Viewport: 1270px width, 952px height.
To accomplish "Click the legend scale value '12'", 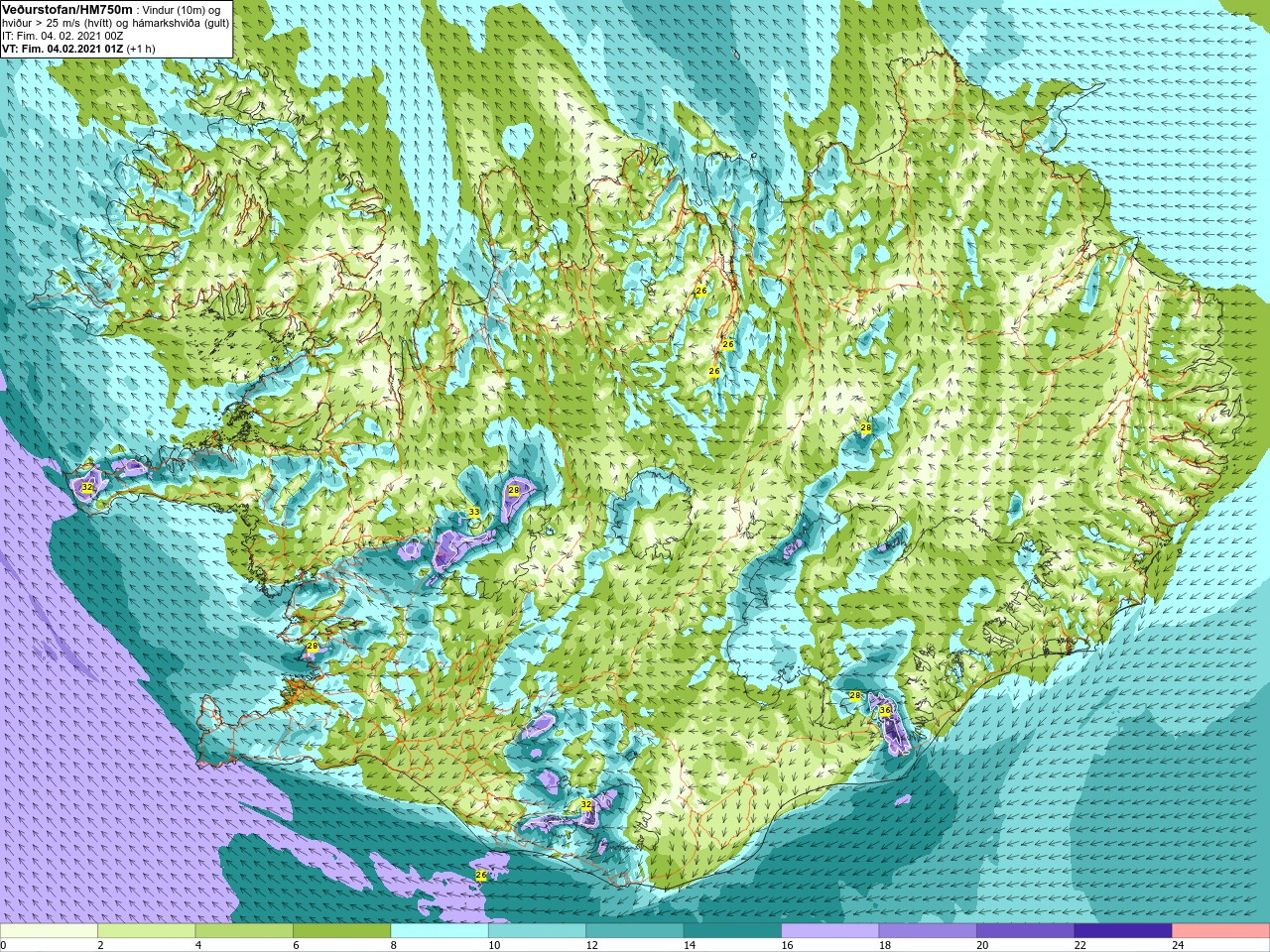I will point(591,945).
